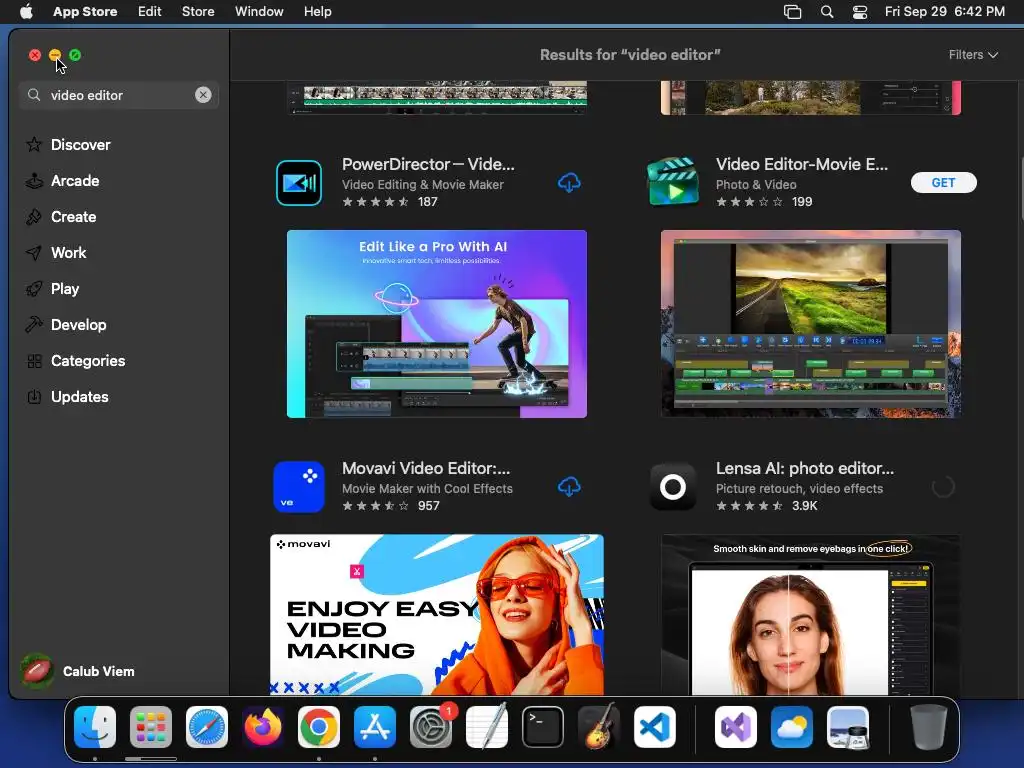Open Lensa AI: photo editor title

point(805,468)
